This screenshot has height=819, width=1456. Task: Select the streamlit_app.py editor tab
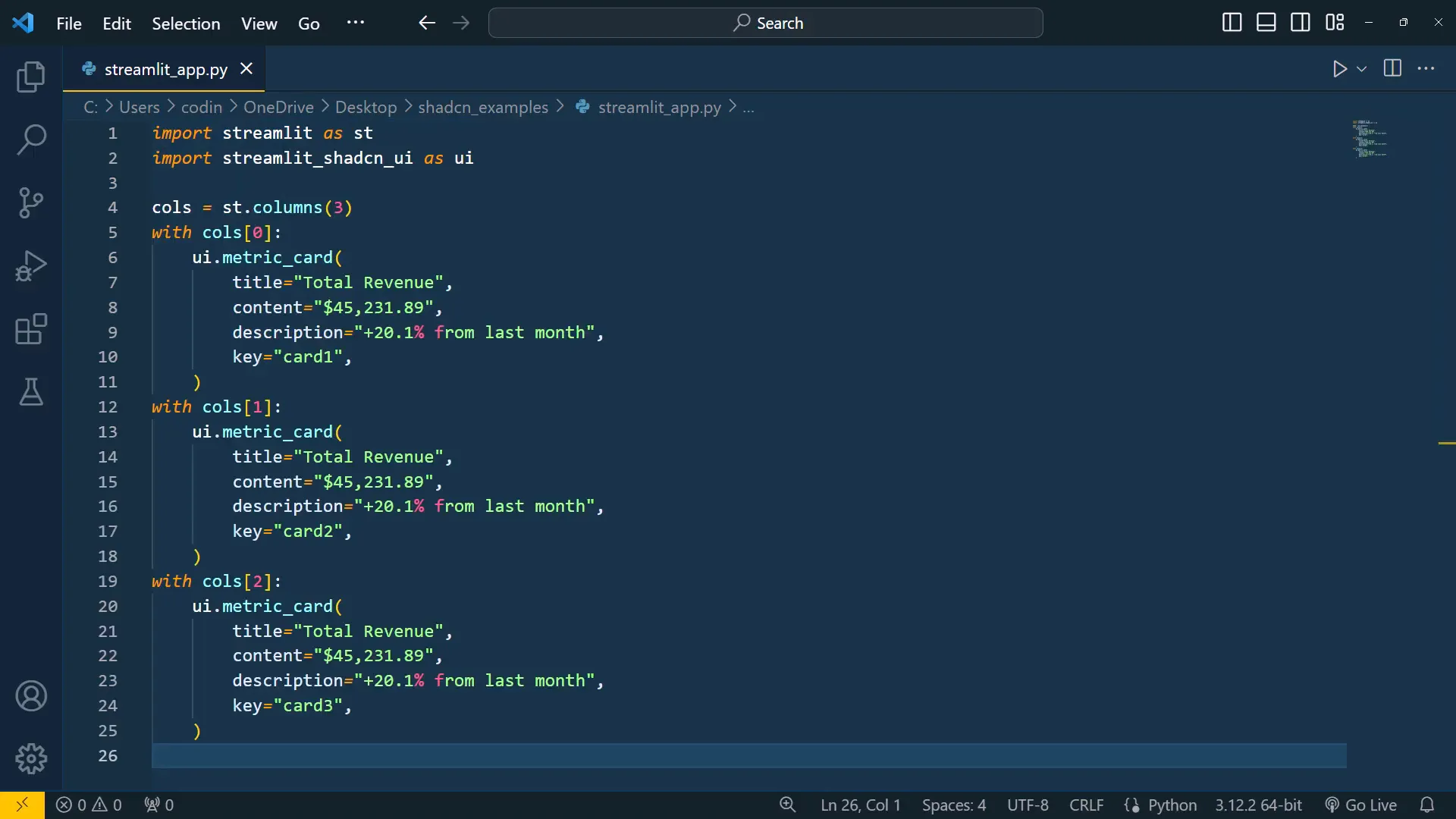pos(165,69)
